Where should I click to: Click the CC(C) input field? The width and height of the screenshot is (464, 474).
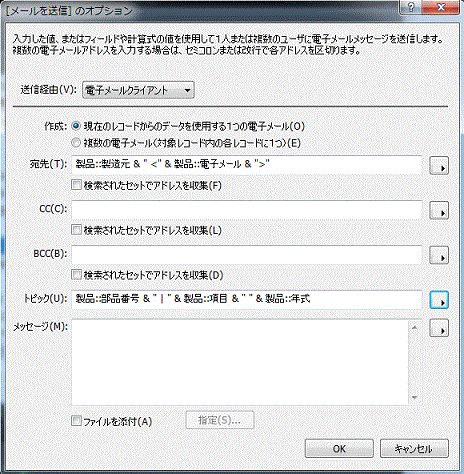[247, 209]
